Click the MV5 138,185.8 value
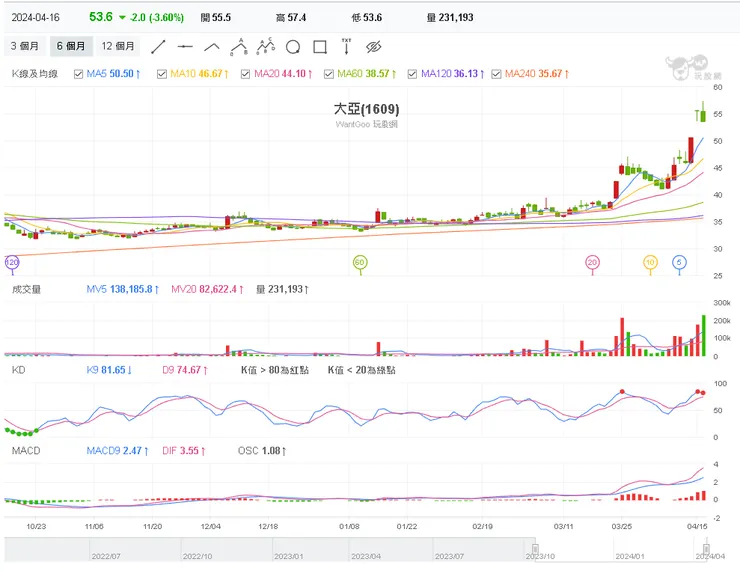The image size is (740, 571). [123, 289]
